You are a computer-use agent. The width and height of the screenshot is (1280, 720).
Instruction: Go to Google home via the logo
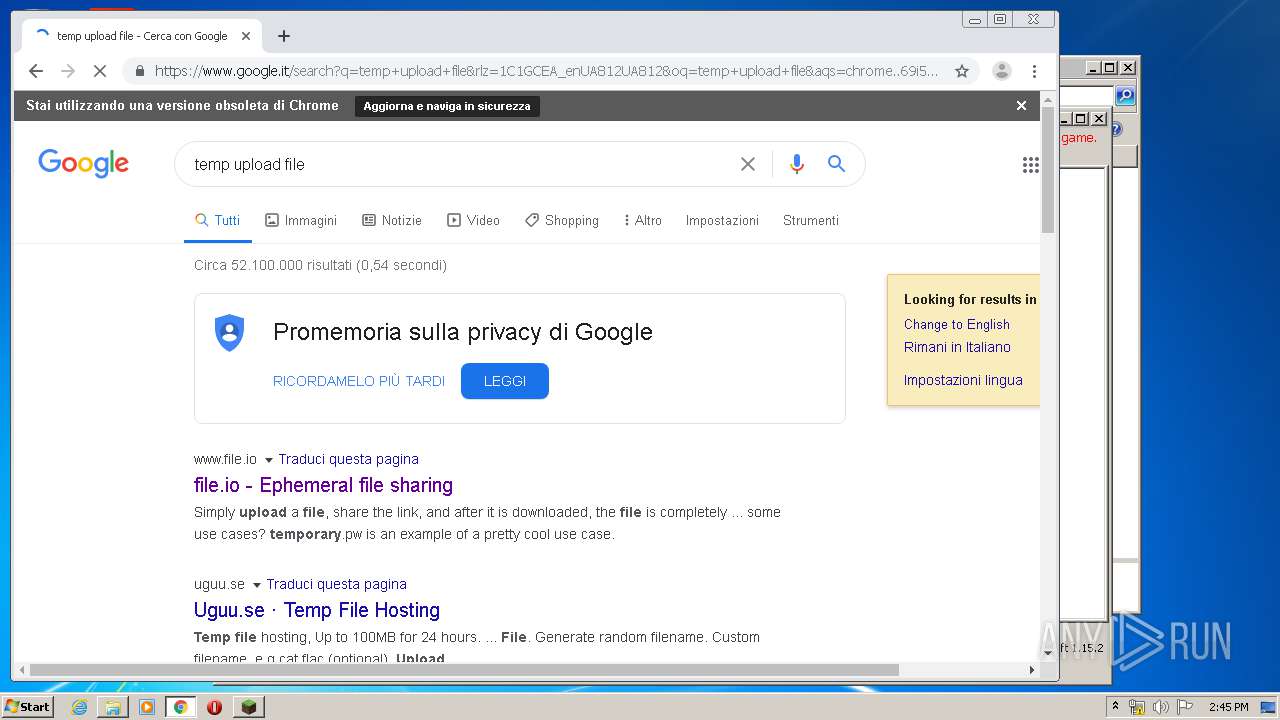click(x=83, y=163)
